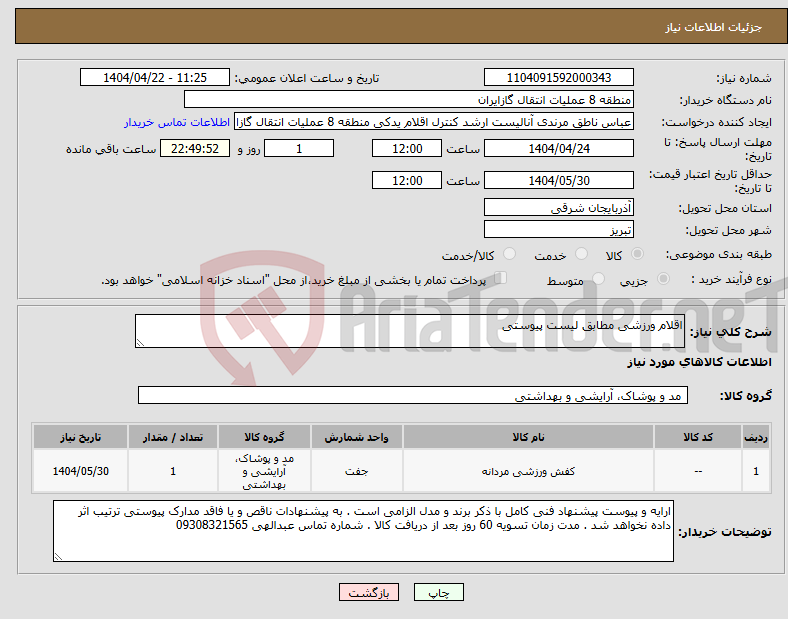Image resolution: width=788 pixels, height=619 pixels.
Task: Click the price validity date 1404/05/30
Action: (x=558, y=180)
